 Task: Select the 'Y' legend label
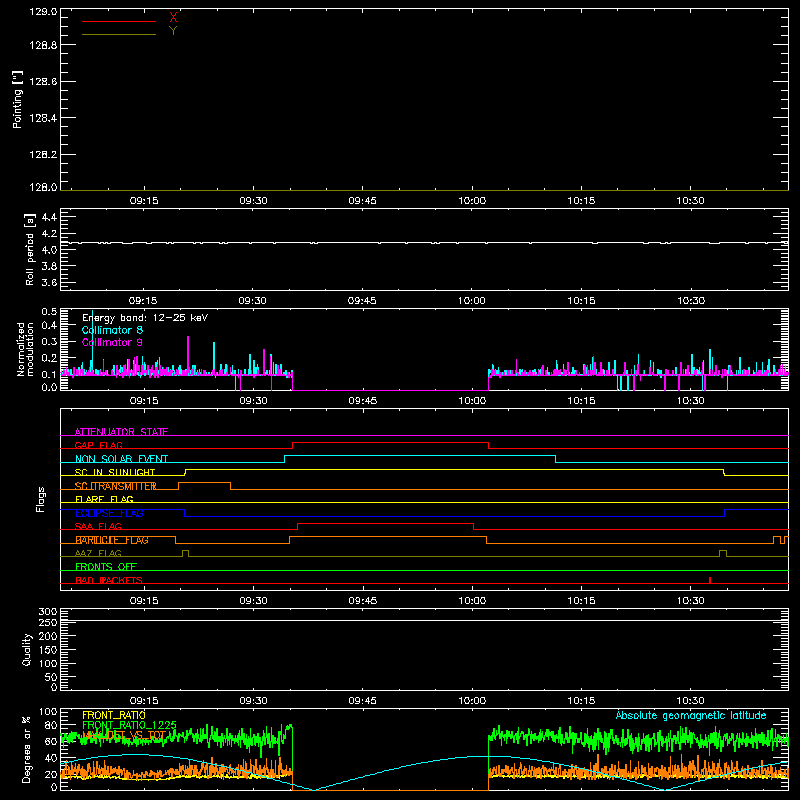point(173,31)
